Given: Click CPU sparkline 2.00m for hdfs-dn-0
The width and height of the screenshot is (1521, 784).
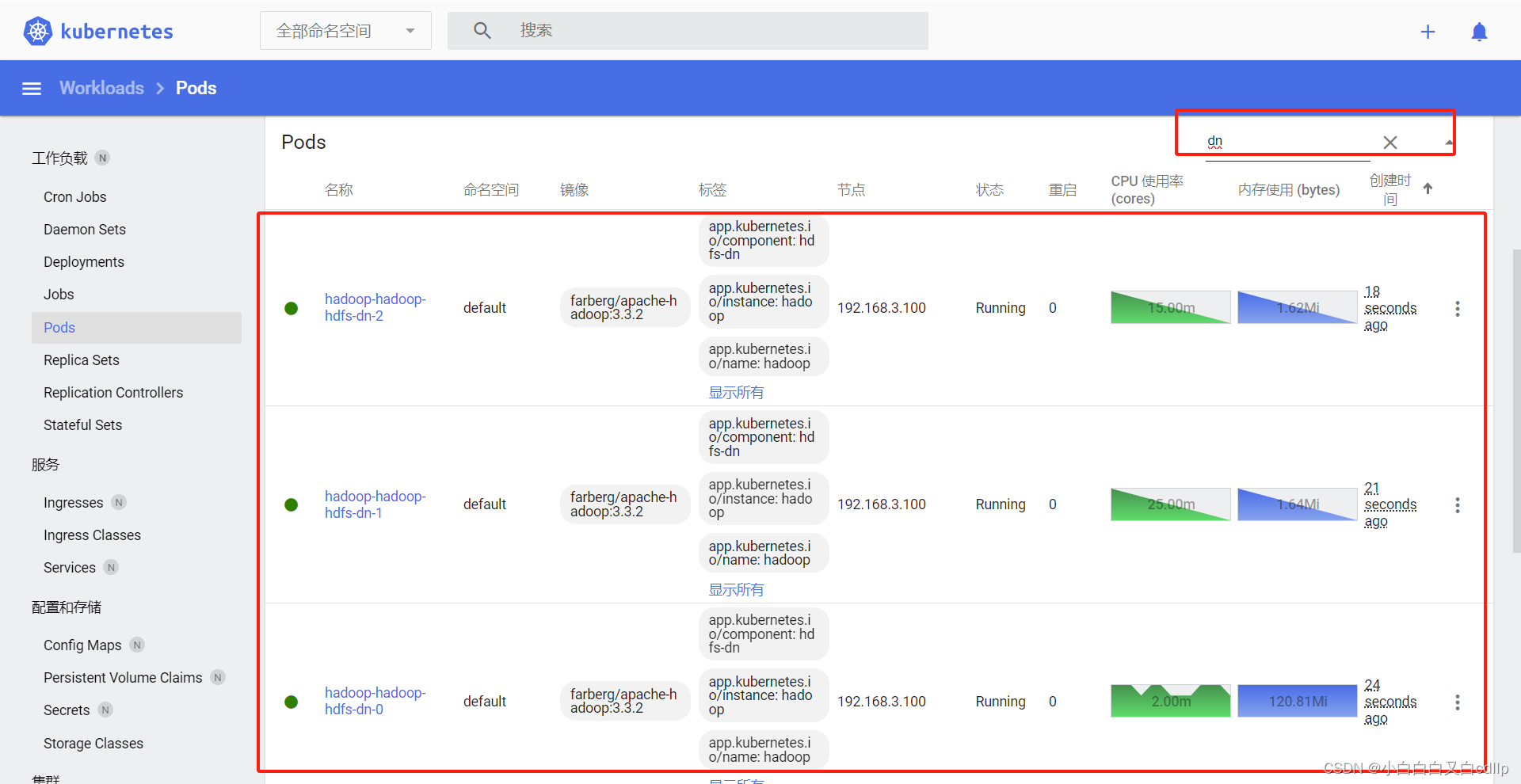Looking at the screenshot, I should tap(1171, 701).
